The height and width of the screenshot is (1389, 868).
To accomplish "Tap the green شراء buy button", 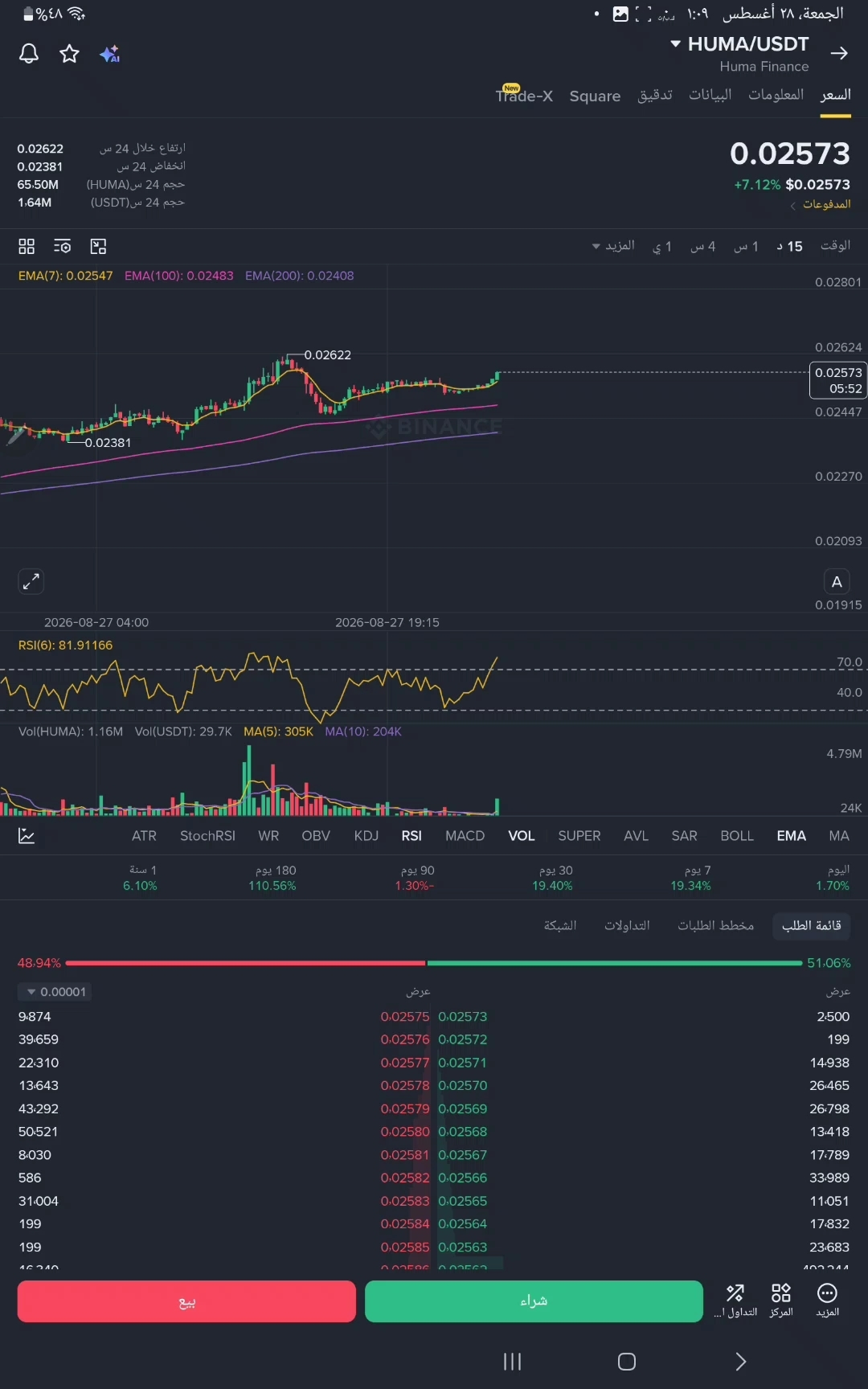I will click(x=534, y=1301).
